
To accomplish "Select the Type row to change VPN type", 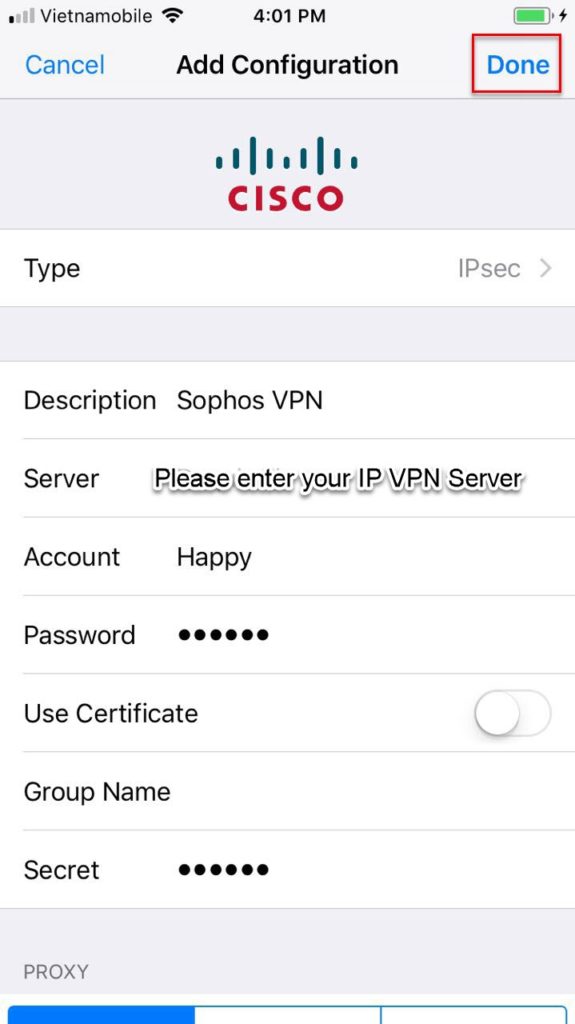I will [288, 268].
